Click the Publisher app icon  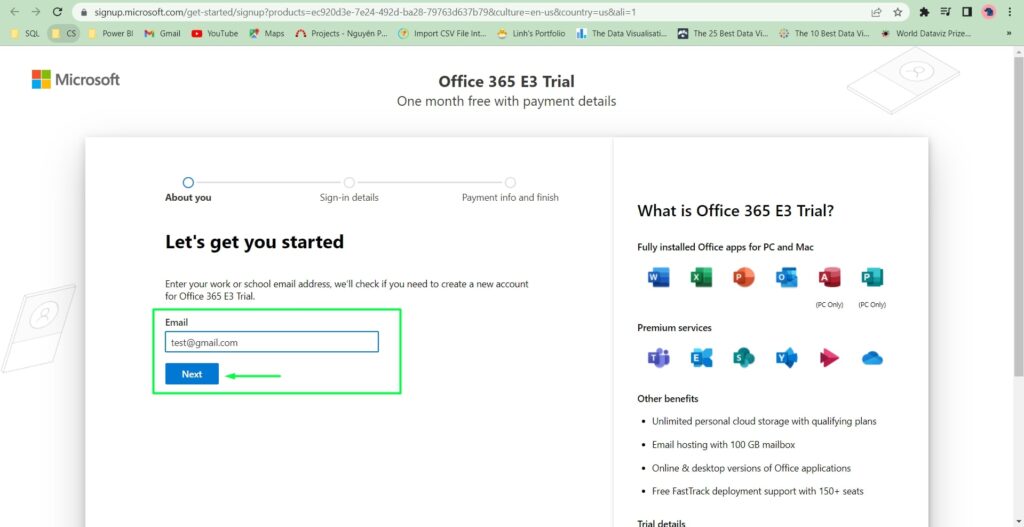coord(872,278)
